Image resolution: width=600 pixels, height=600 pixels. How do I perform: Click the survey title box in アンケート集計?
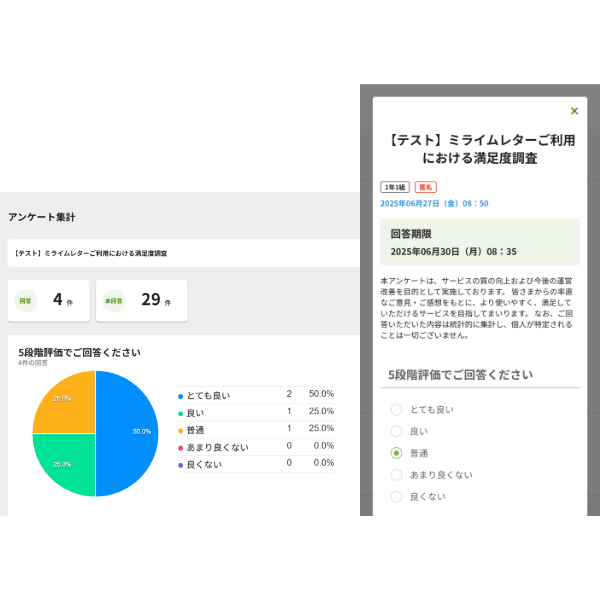183,253
